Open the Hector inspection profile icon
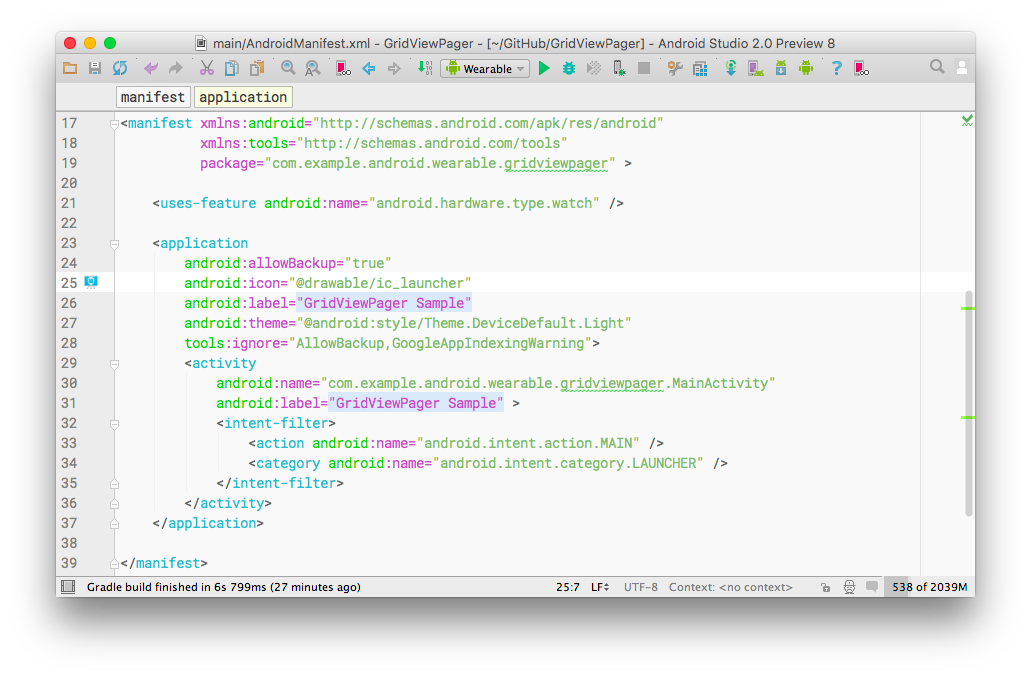Viewport: 1031px width, 677px height. point(850,587)
